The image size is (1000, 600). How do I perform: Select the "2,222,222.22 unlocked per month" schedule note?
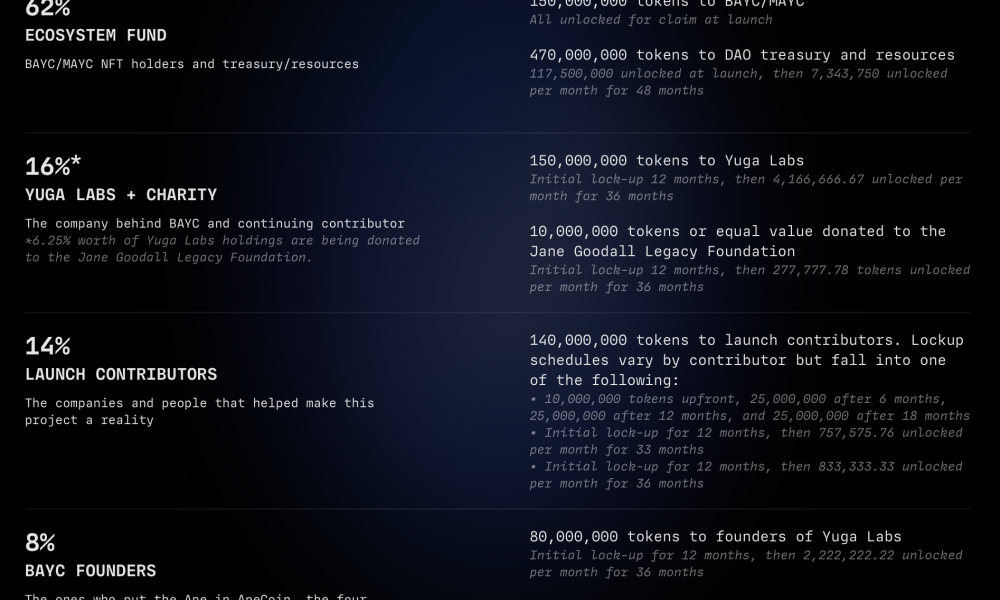pos(746,564)
